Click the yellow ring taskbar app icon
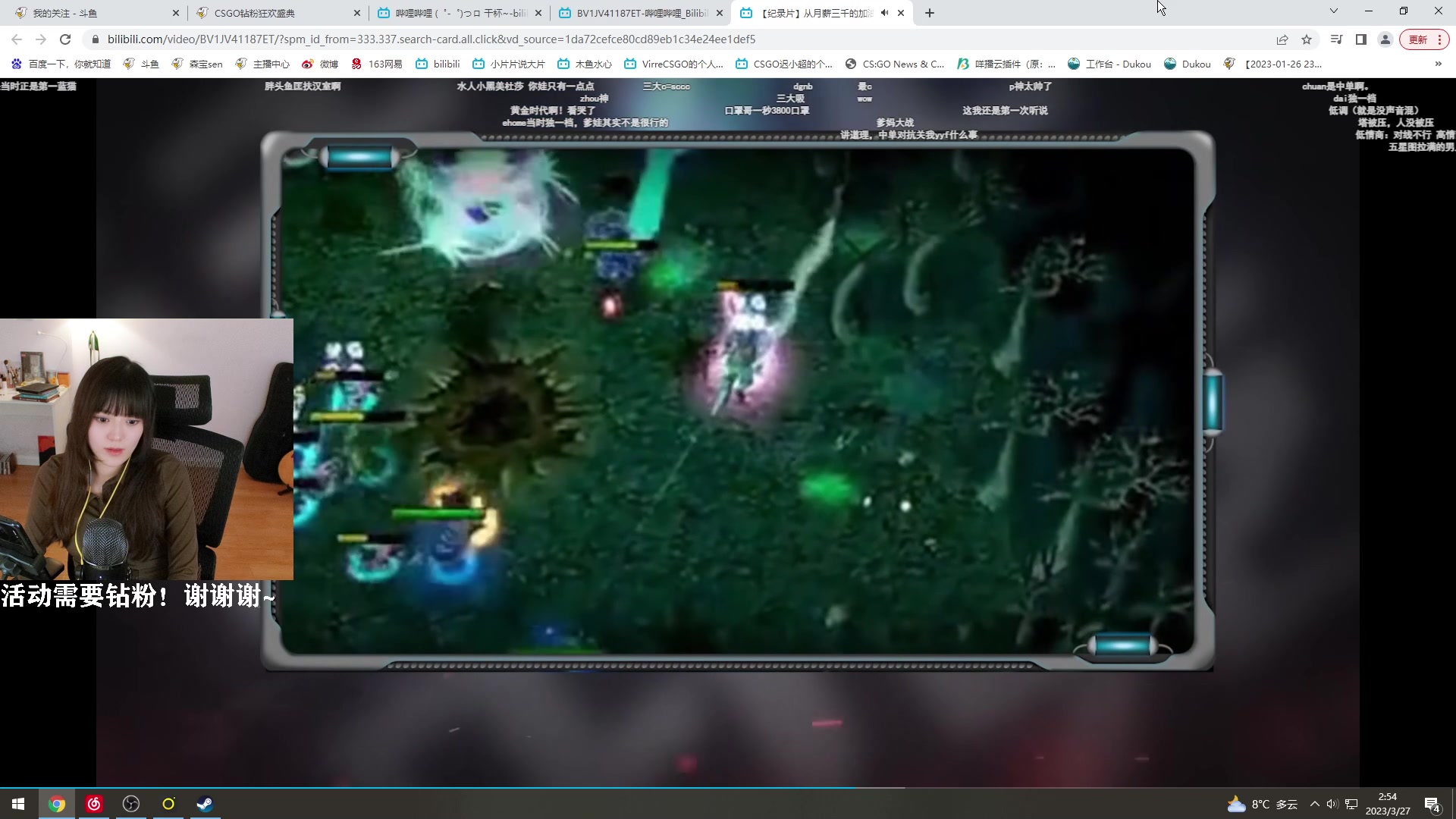The height and width of the screenshot is (819, 1456). point(168,804)
